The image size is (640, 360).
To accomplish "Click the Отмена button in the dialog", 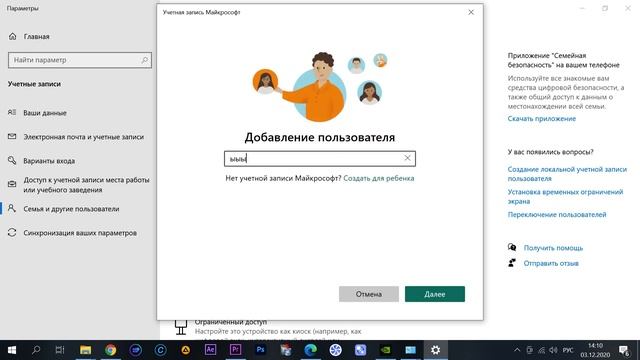I will (369, 294).
